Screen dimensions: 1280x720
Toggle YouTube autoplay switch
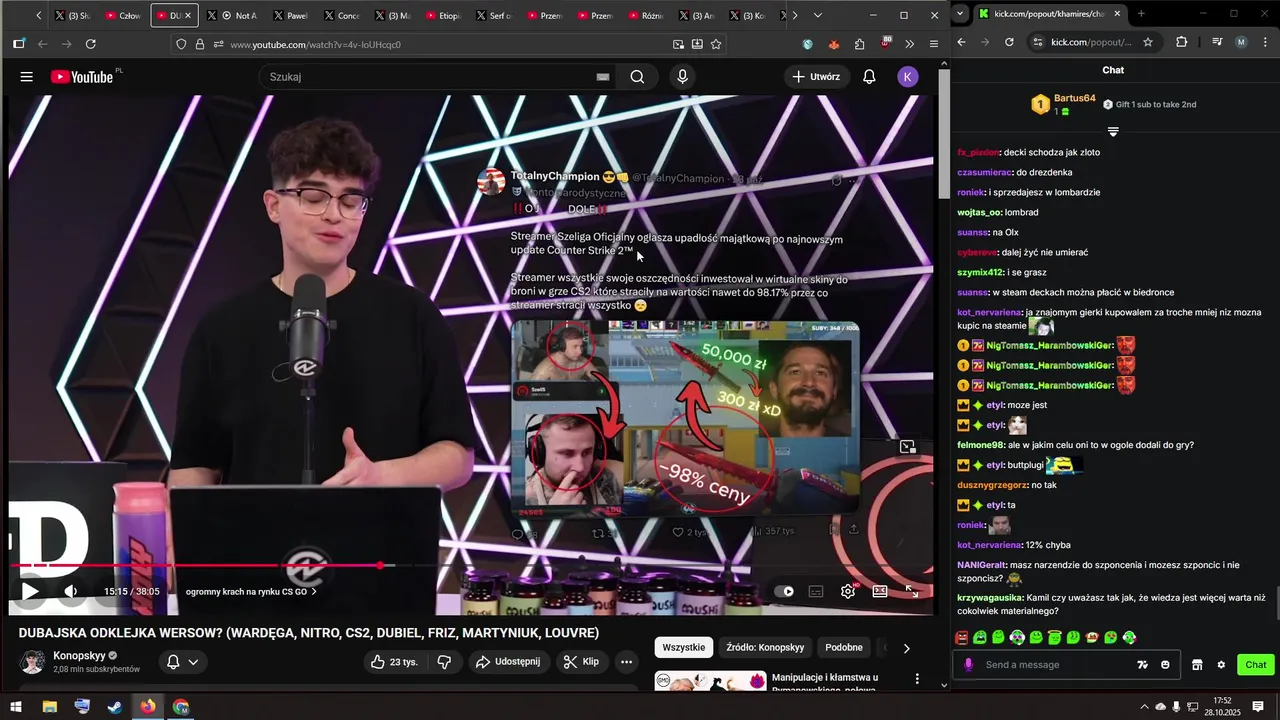pos(784,591)
